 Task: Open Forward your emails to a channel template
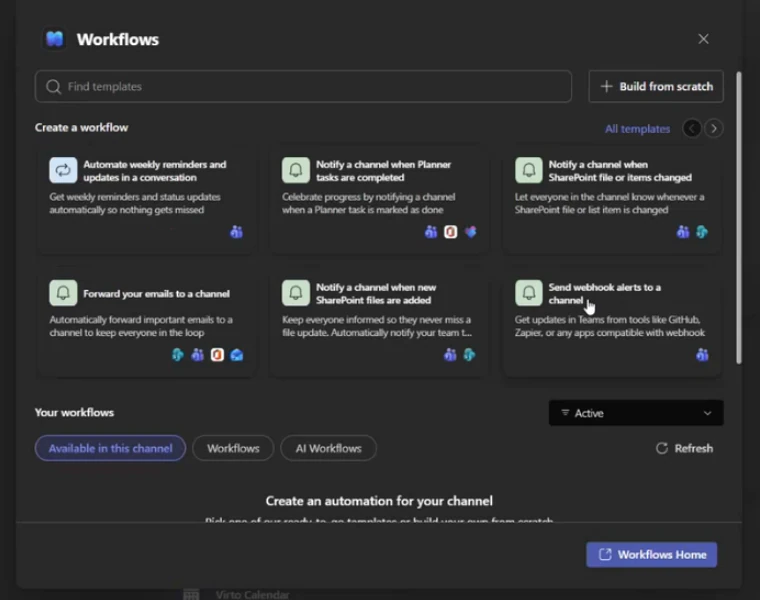click(x=146, y=321)
